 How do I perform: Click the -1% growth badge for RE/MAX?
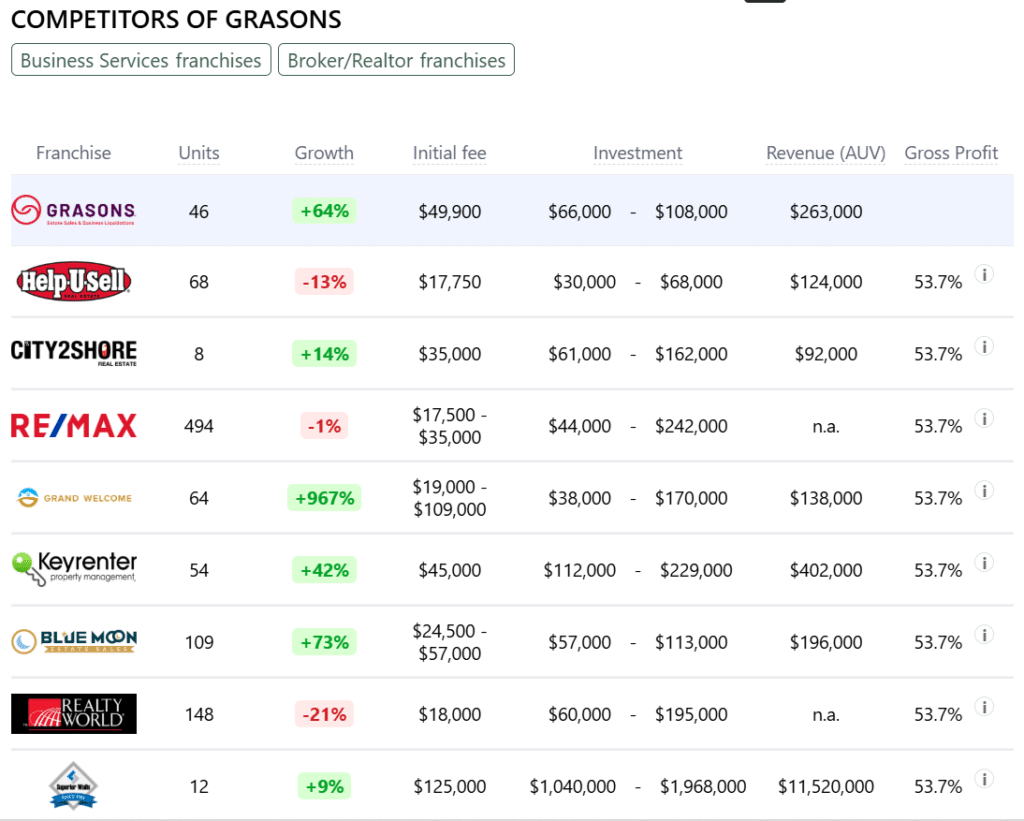click(x=324, y=427)
